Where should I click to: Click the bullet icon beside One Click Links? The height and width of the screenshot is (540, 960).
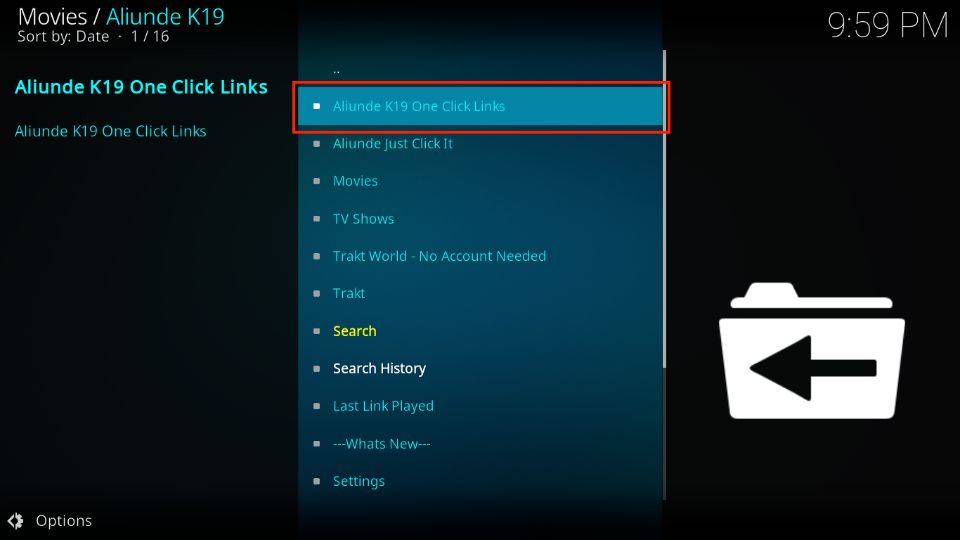coord(317,106)
